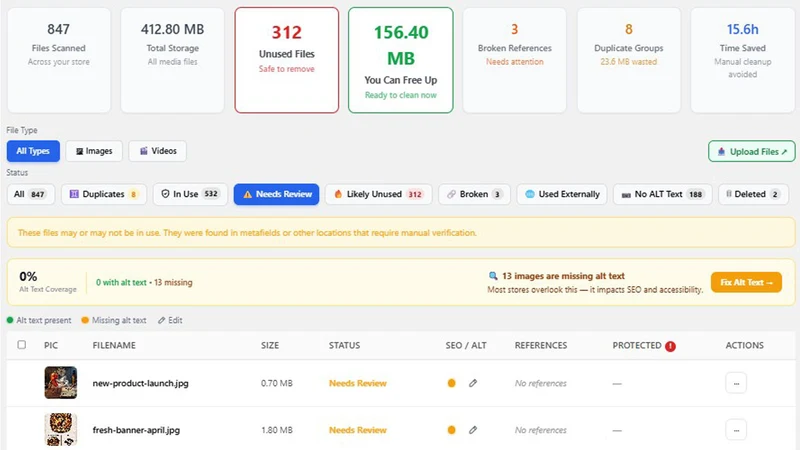This screenshot has height=450, width=800.
Task: Click the 1.80 MB size value
Action: tap(277, 430)
